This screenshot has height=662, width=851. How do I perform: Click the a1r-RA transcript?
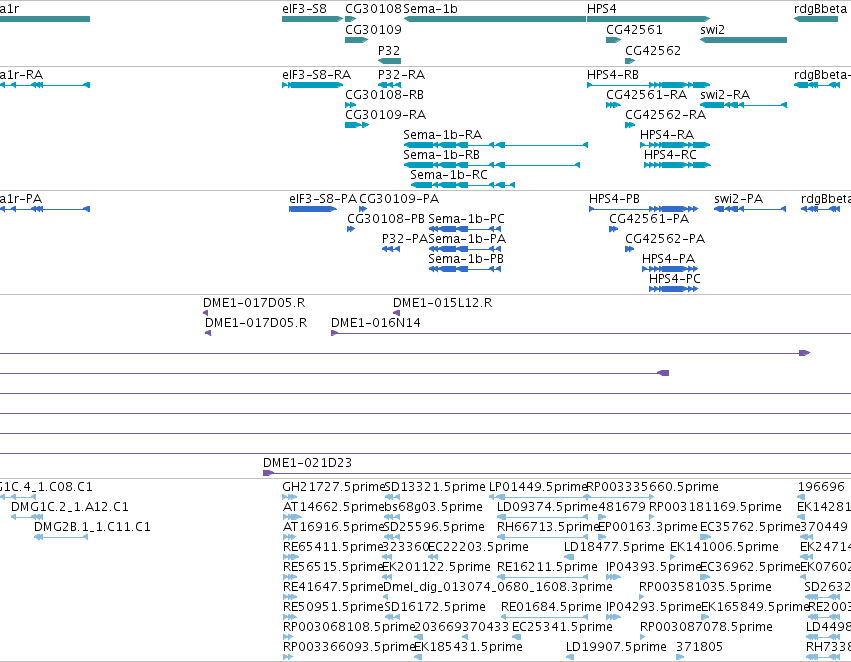45,85
